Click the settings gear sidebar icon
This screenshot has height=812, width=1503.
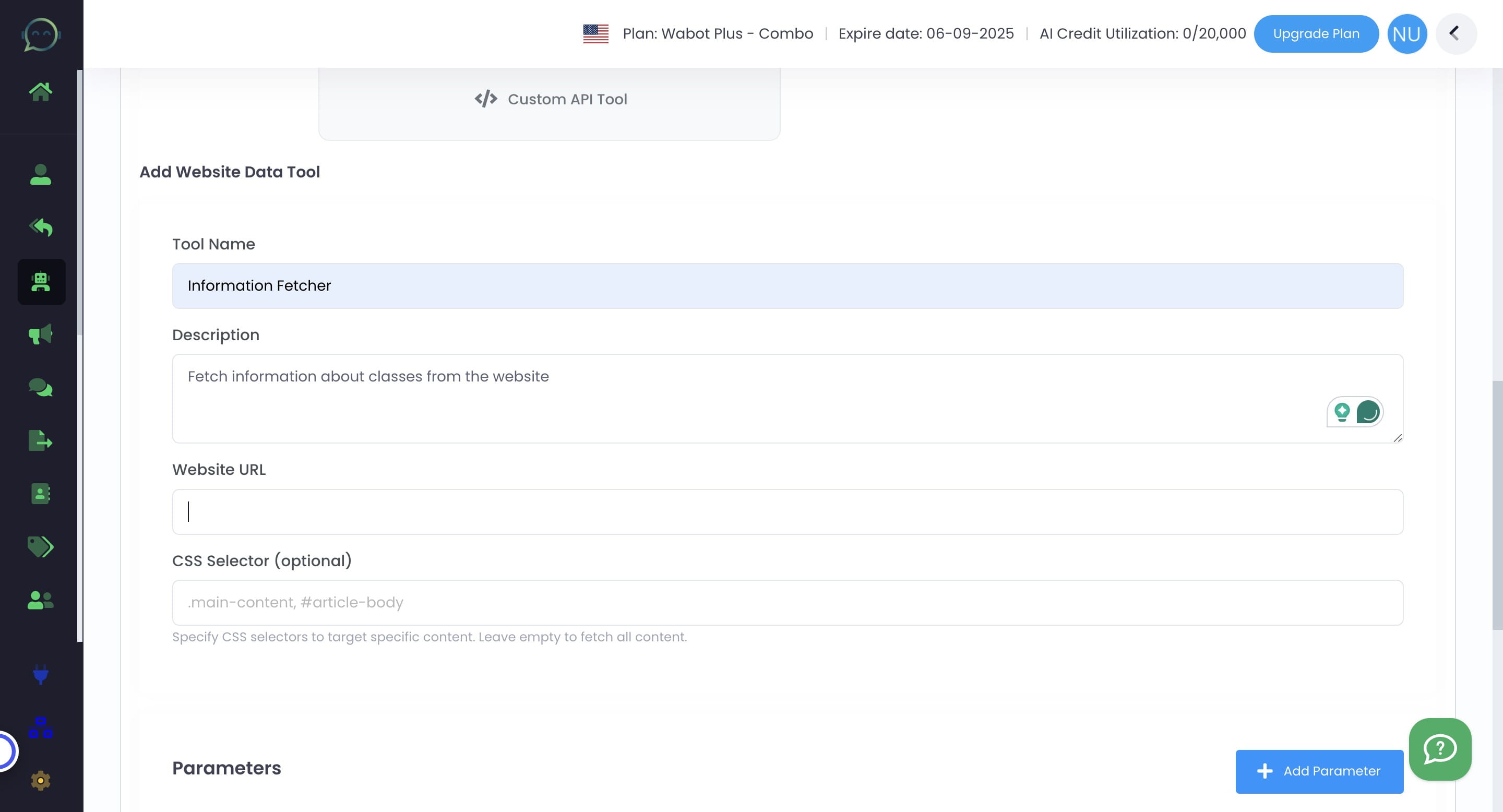40,781
